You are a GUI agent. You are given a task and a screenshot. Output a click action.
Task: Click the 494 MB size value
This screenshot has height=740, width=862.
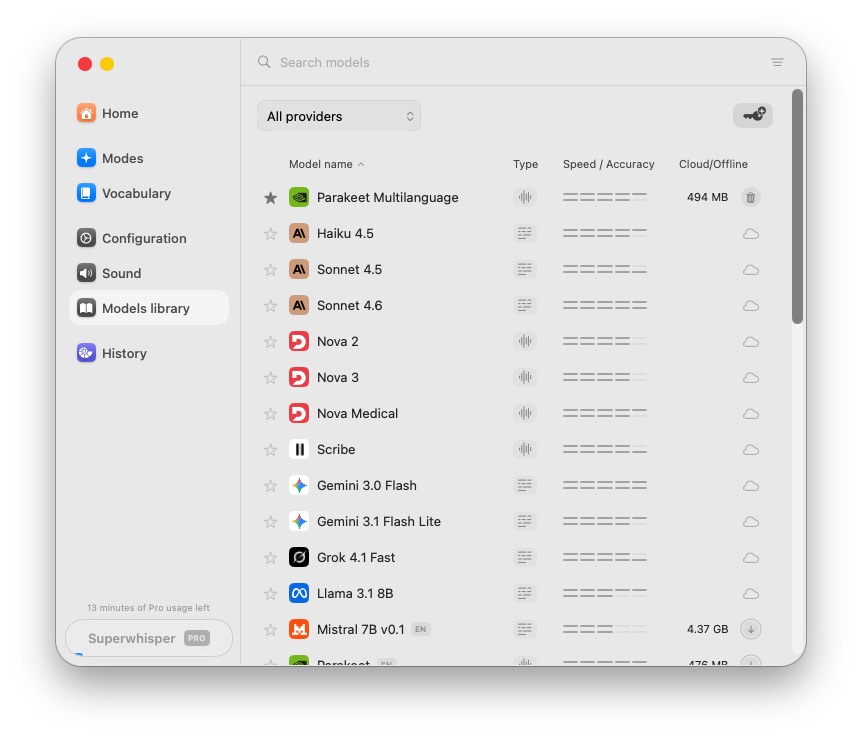click(x=708, y=197)
